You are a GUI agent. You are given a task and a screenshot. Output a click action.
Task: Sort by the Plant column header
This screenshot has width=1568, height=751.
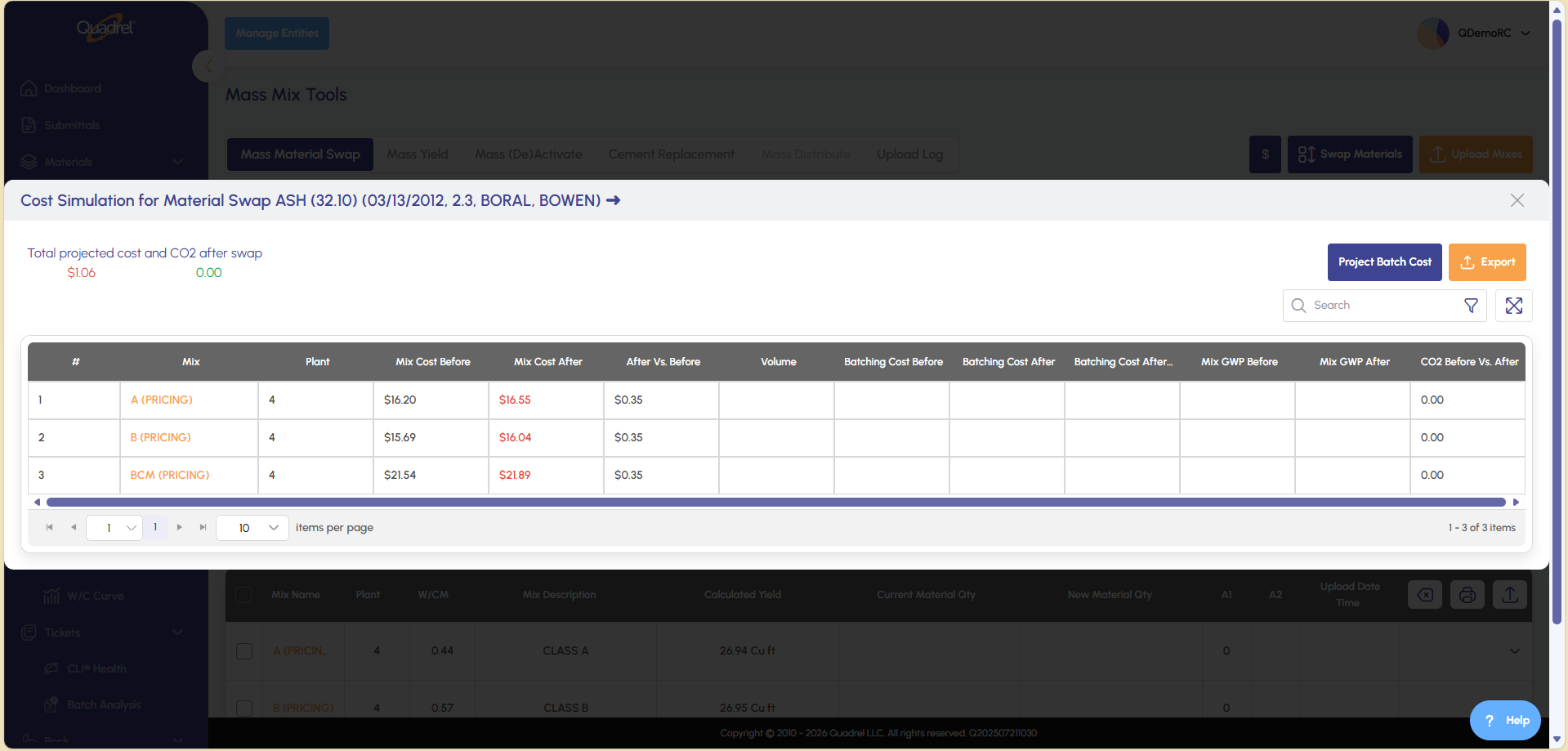click(x=318, y=362)
